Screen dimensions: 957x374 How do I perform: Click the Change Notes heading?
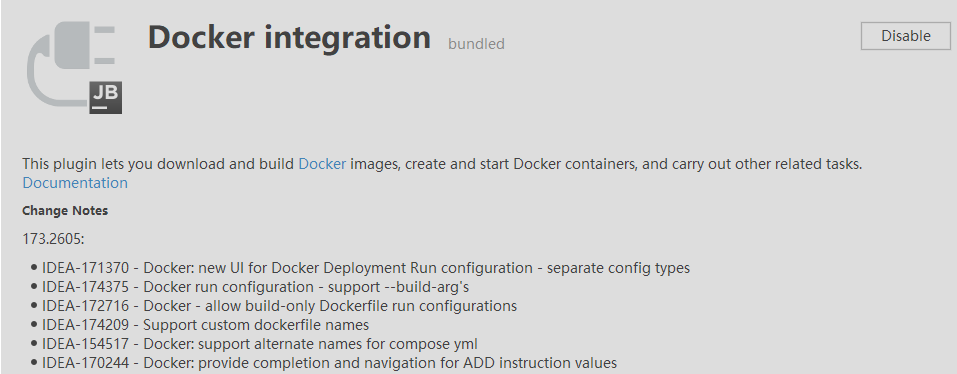[65, 210]
